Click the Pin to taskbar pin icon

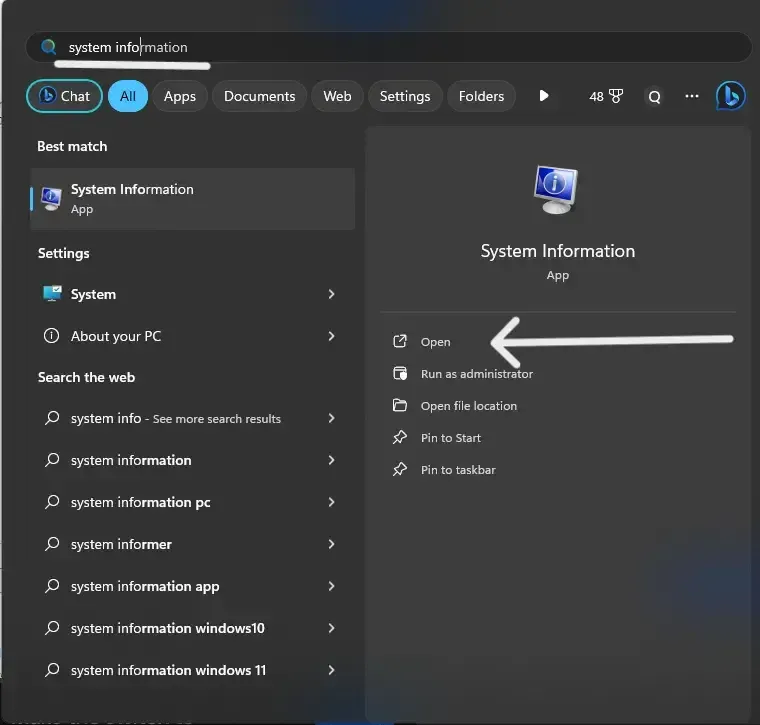pyautogui.click(x=399, y=469)
